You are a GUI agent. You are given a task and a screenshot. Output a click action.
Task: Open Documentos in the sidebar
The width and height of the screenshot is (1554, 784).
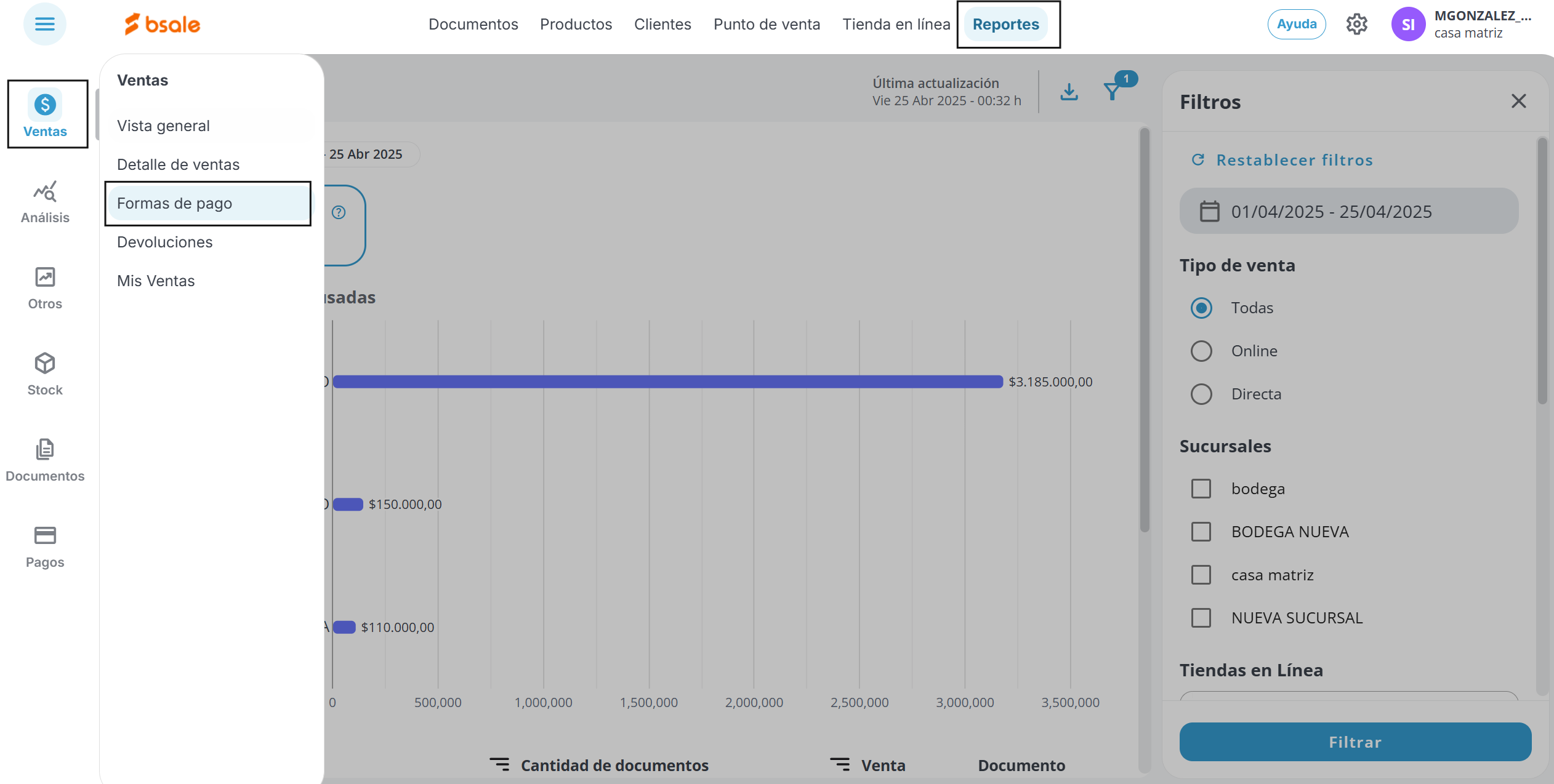pyautogui.click(x=45, y=461)
